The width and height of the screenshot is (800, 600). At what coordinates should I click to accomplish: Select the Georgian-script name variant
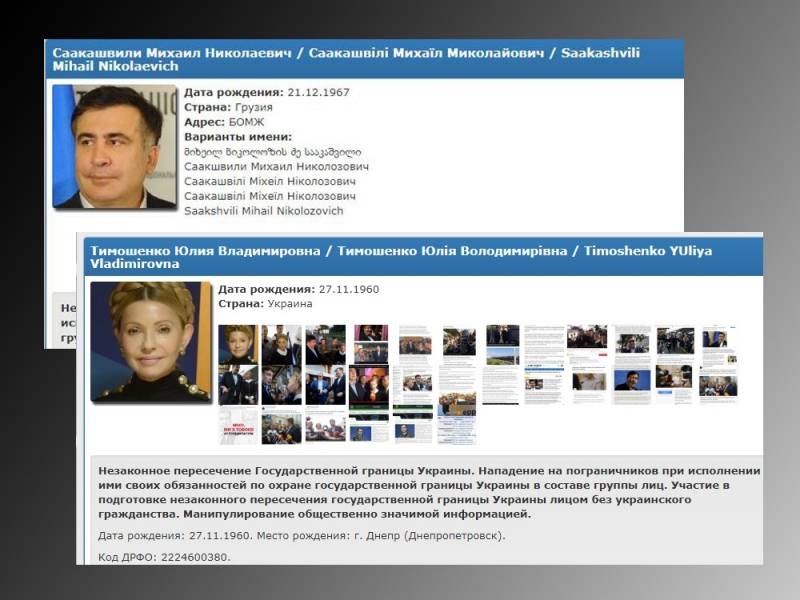(273, 152)
